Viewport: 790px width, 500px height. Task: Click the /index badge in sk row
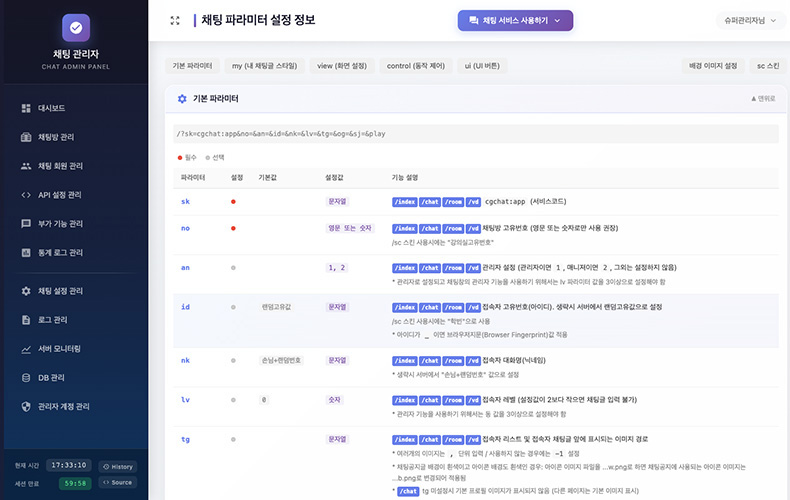(x=405, y=202)
